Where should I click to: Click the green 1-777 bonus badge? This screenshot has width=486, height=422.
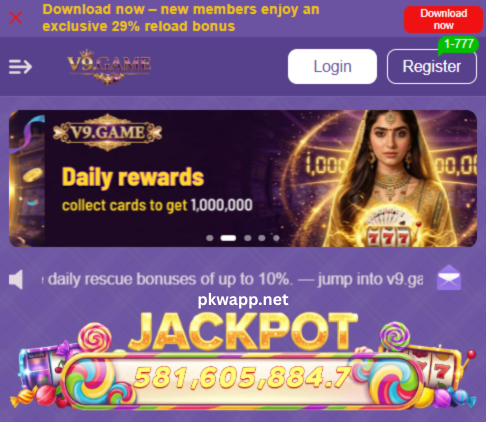(x=459, y=45)
